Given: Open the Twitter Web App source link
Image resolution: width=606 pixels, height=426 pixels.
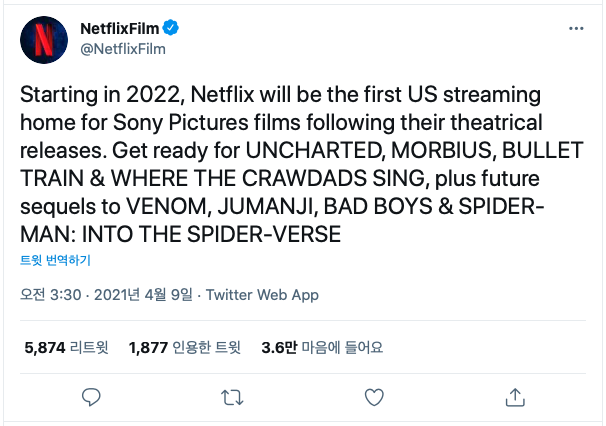Looking at the screenshot, I should [x=262, y=295].
